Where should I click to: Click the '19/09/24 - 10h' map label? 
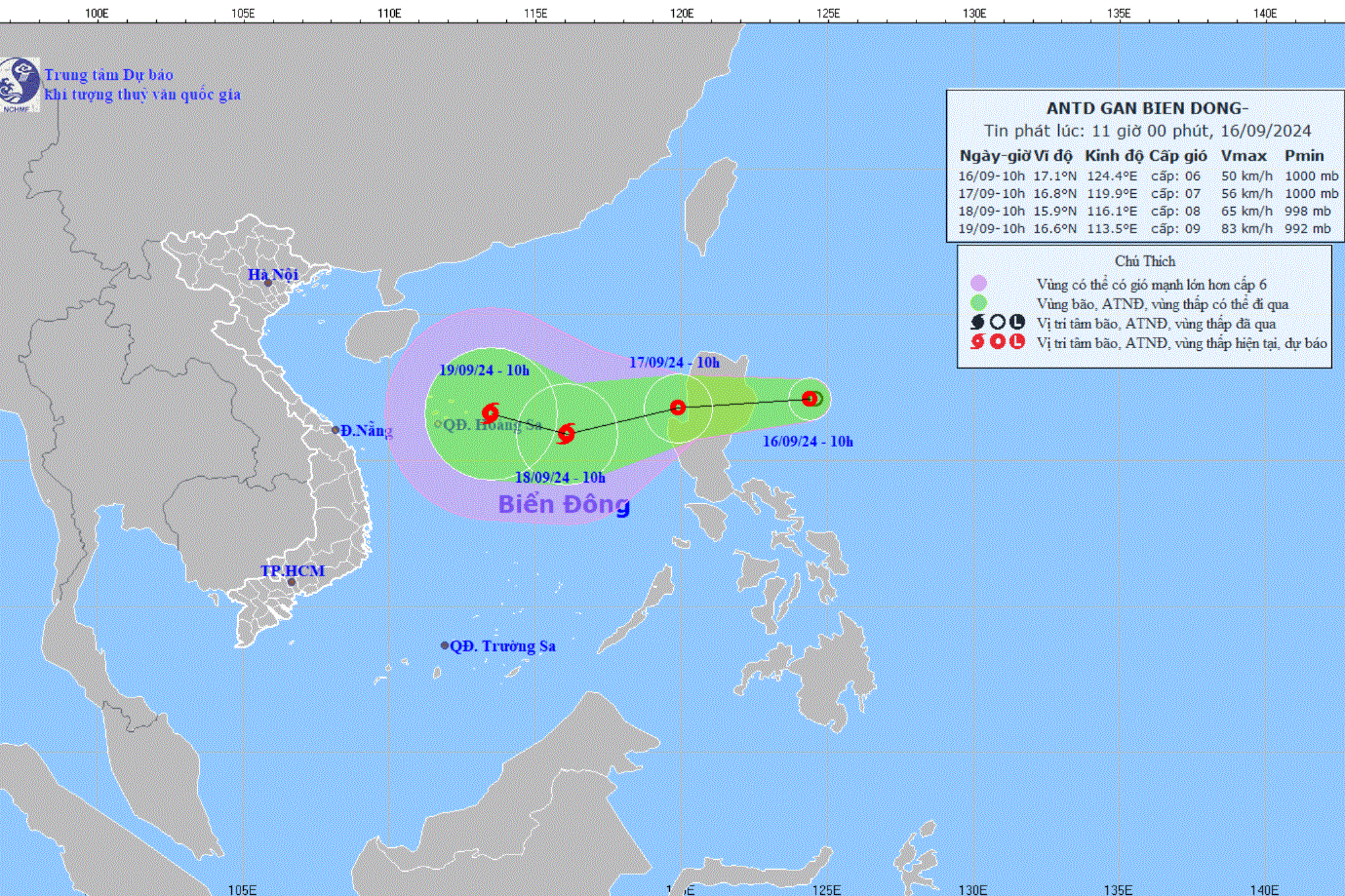pos(484,370)
